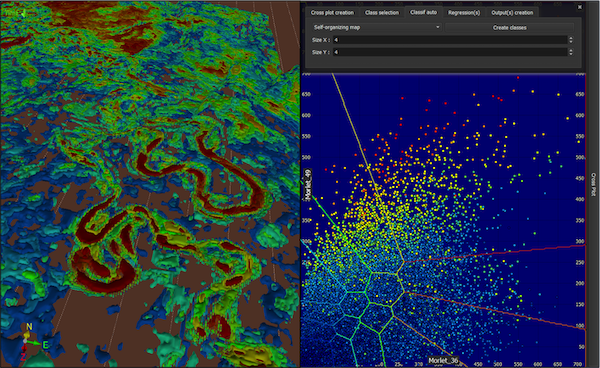Open the Self-organizing map method dropdown
The width and height of the screenshot is (600, 368).
click(x=377, y=27)
